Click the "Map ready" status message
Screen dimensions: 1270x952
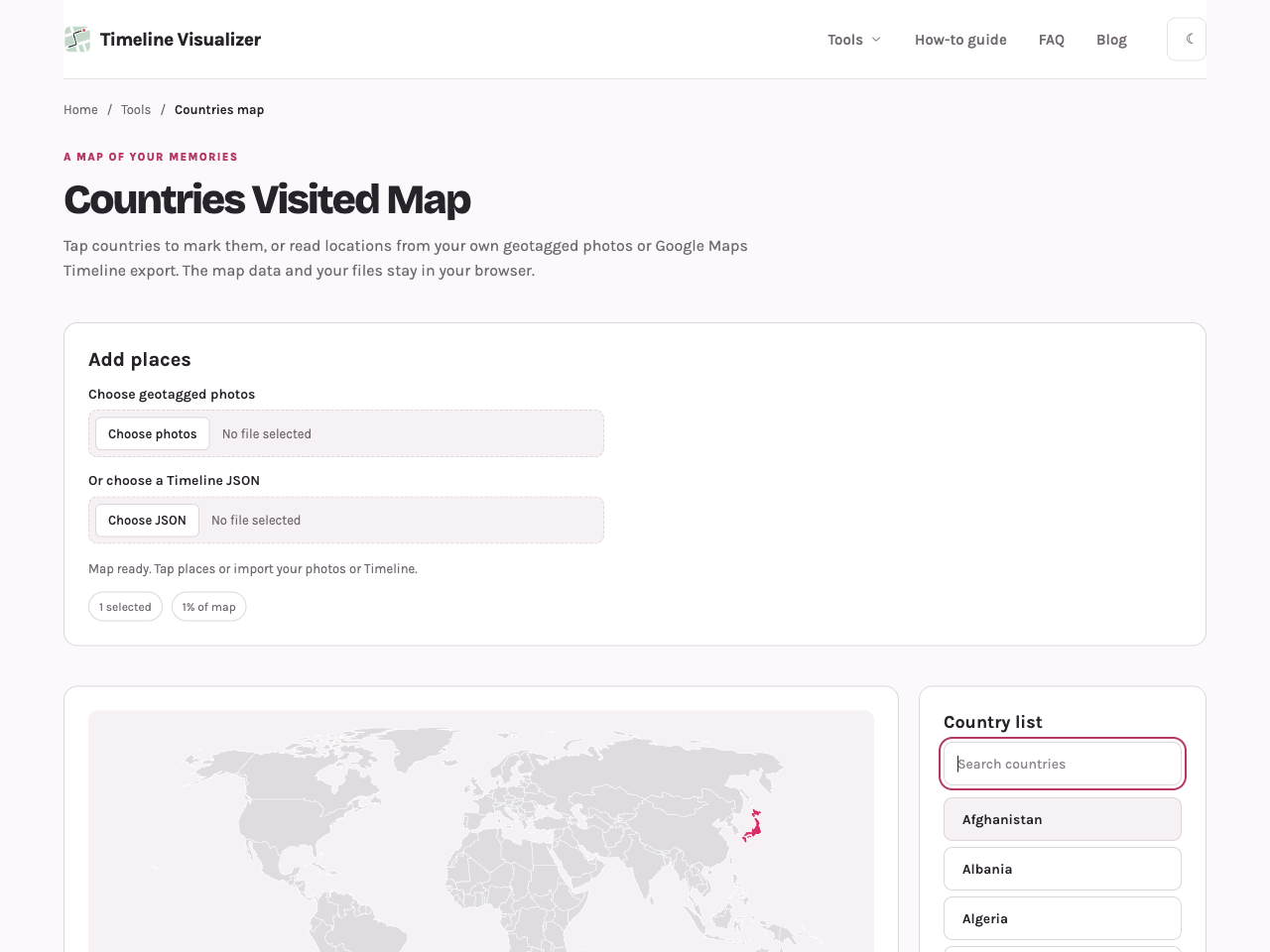point(253,569)
